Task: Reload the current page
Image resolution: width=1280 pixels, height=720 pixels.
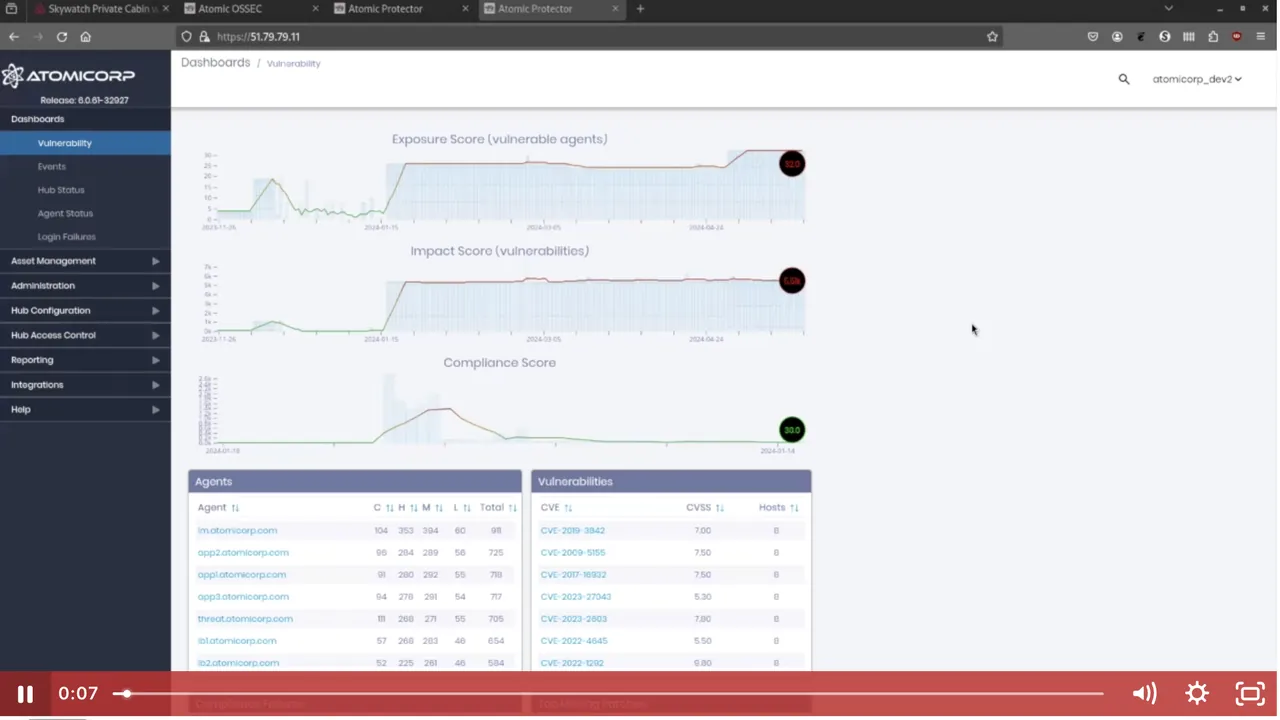Action: [62, 37]
